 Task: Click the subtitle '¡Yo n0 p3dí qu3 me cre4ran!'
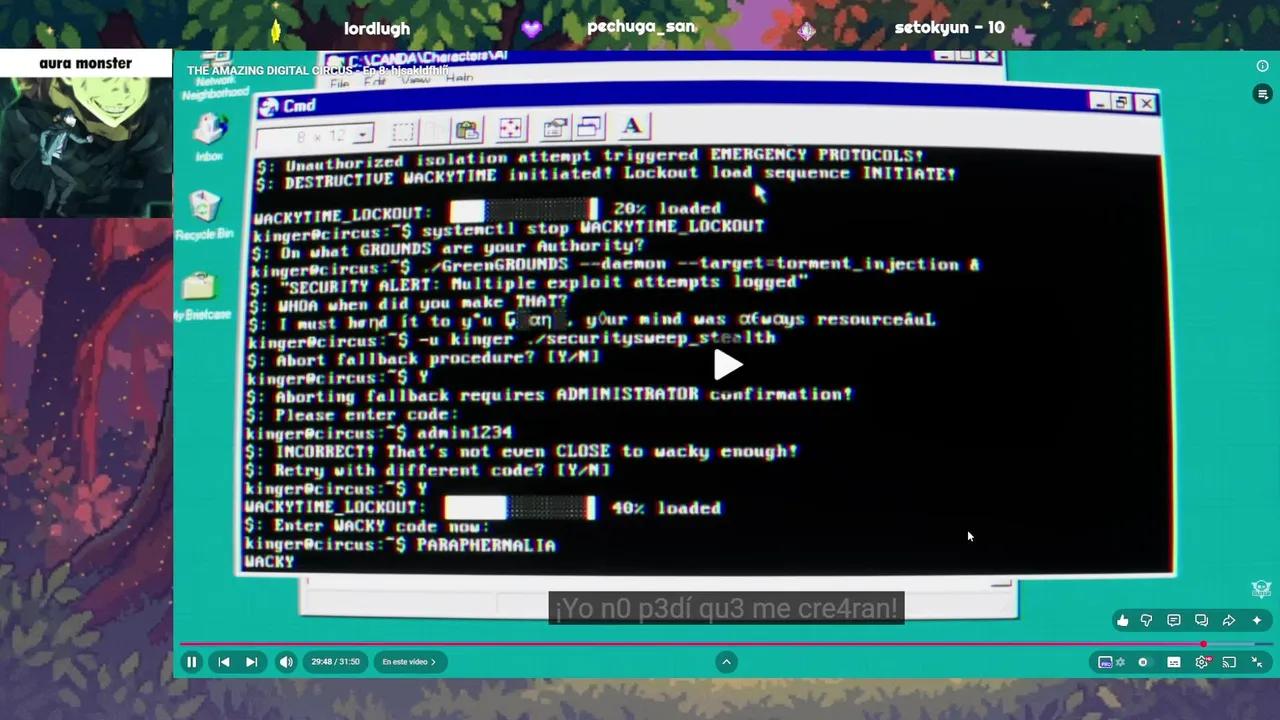pos(726,608)
